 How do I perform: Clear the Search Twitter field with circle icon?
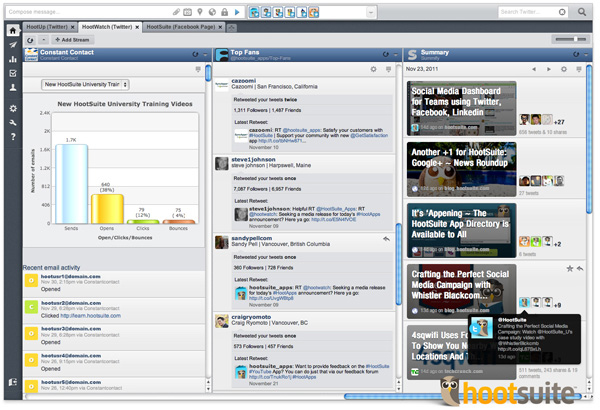pos(562,12)
